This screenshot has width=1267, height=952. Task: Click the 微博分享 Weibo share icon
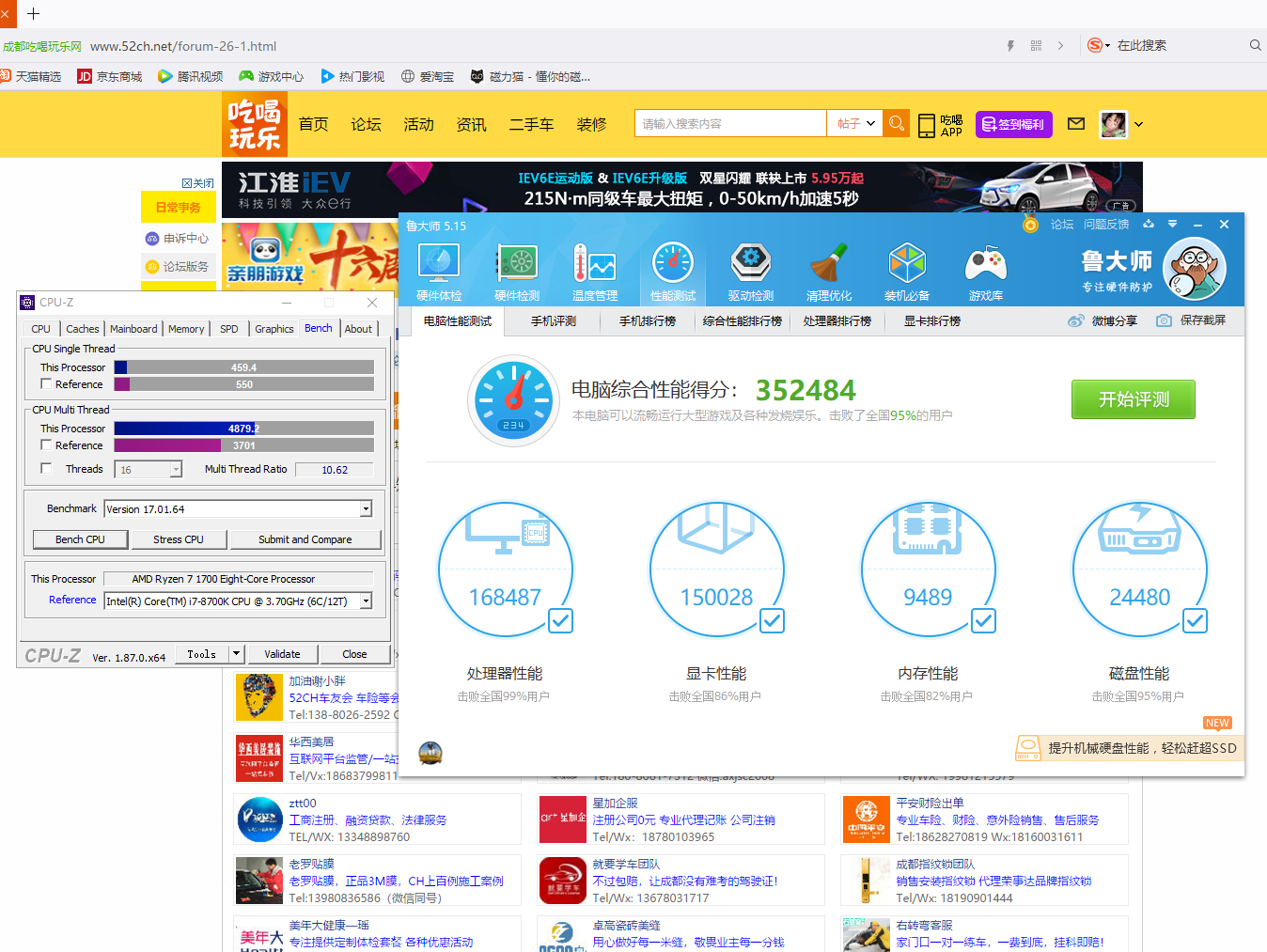tap(1076, 320)
